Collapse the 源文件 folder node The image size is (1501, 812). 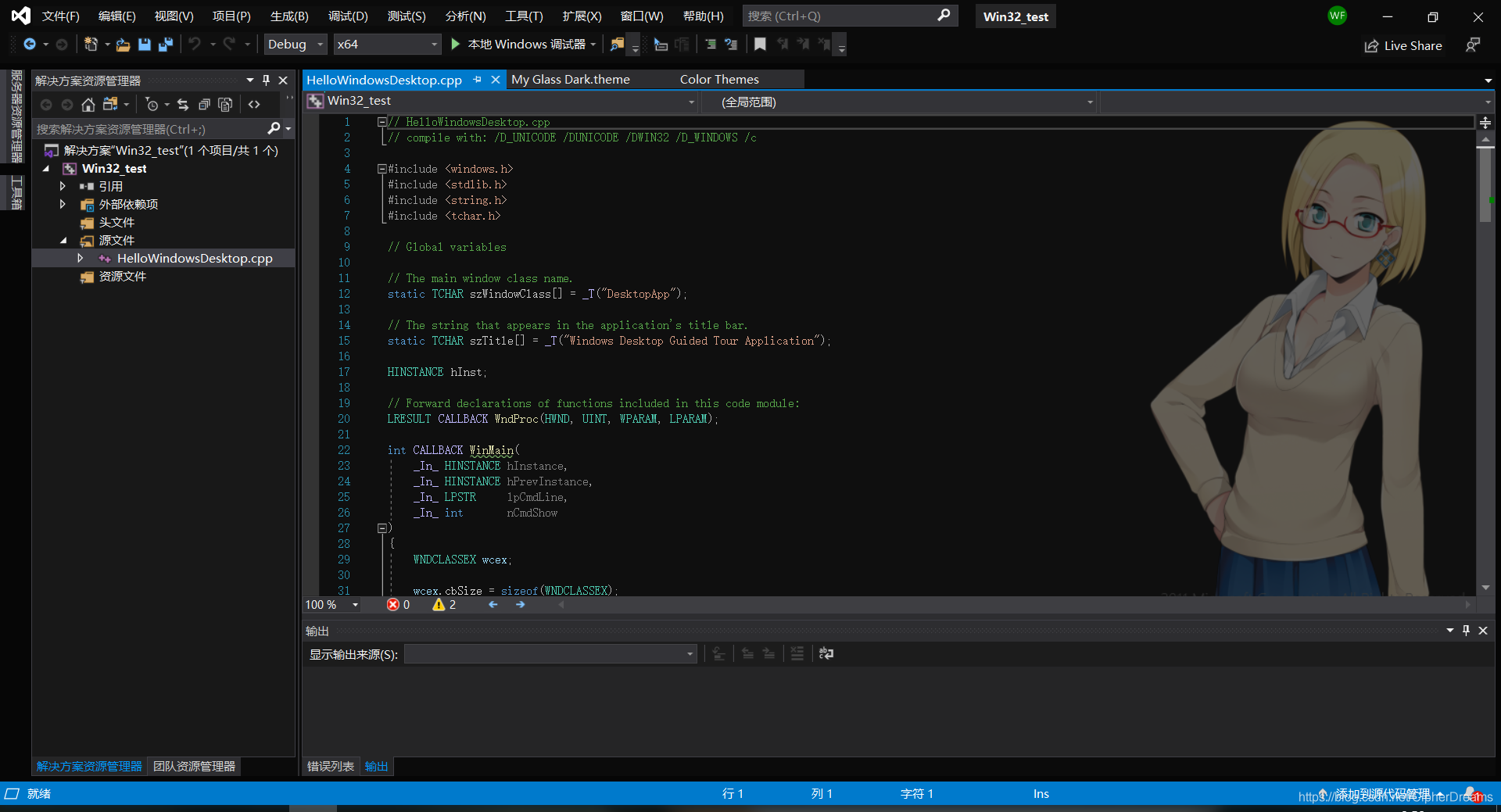pyautogui.click(x=63, y=241)
